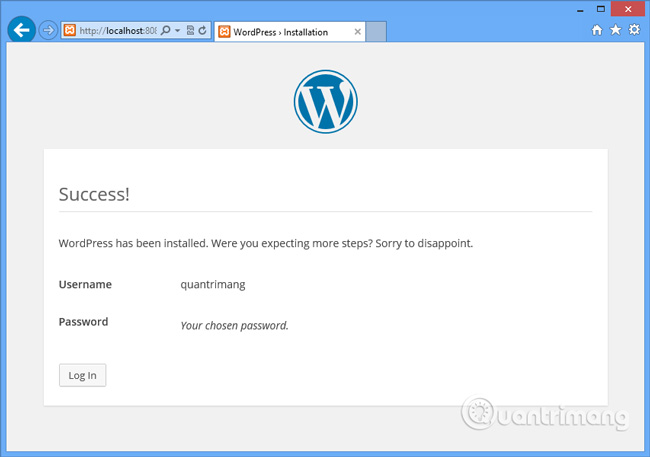Select the WordPress › Installation tab
The height and width of the screenshot is (457, 650).
click(289, 32)
